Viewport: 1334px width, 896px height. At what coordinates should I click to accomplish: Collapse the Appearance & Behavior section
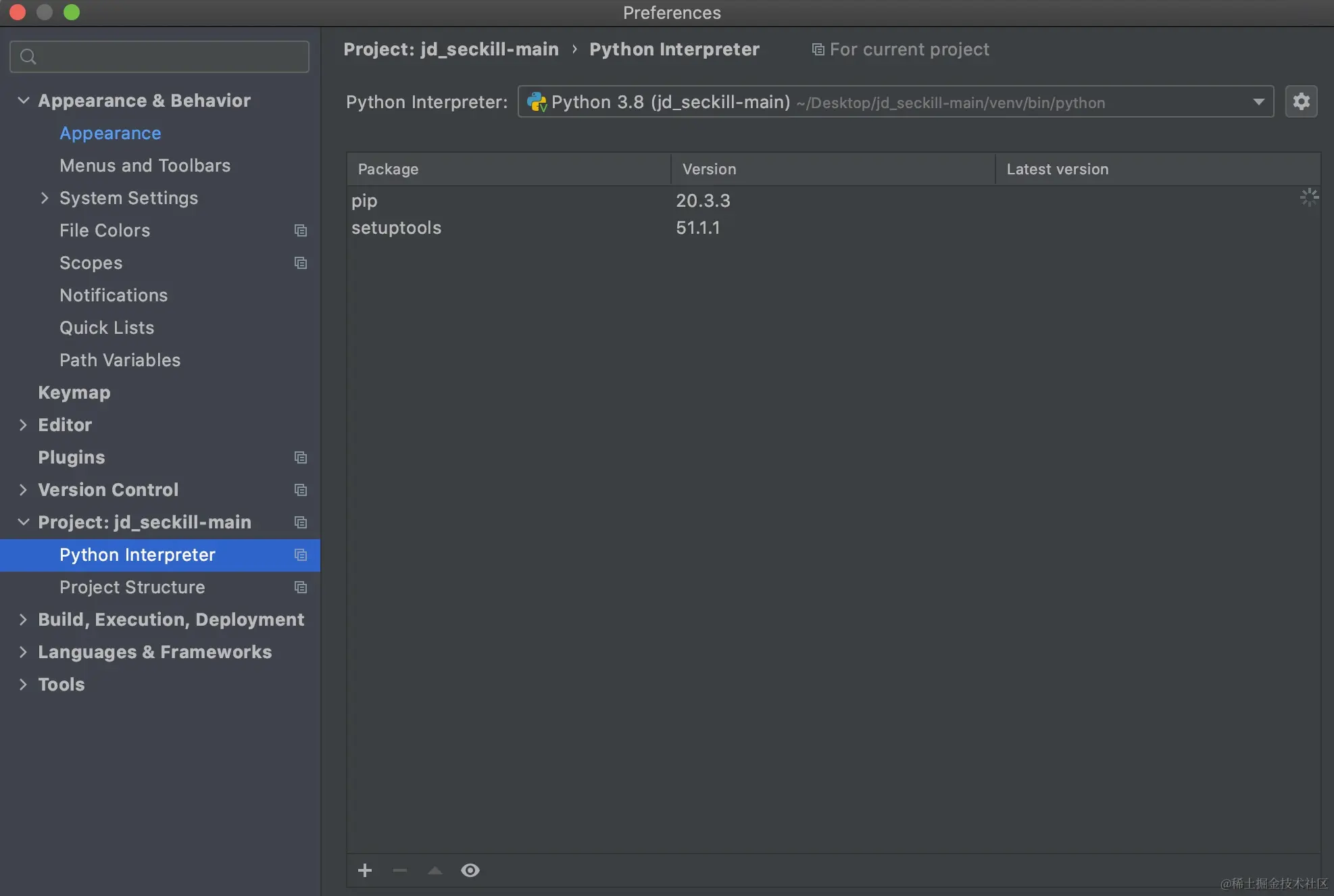[x=23, y=101]
